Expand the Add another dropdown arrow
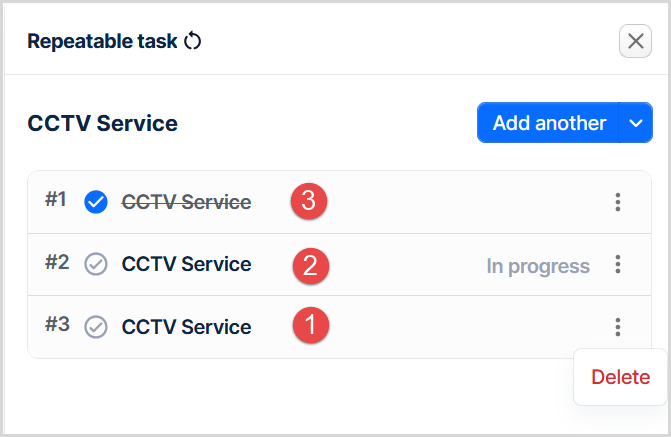The height and width of the screenshot is (437, 671). click(636, 123)
